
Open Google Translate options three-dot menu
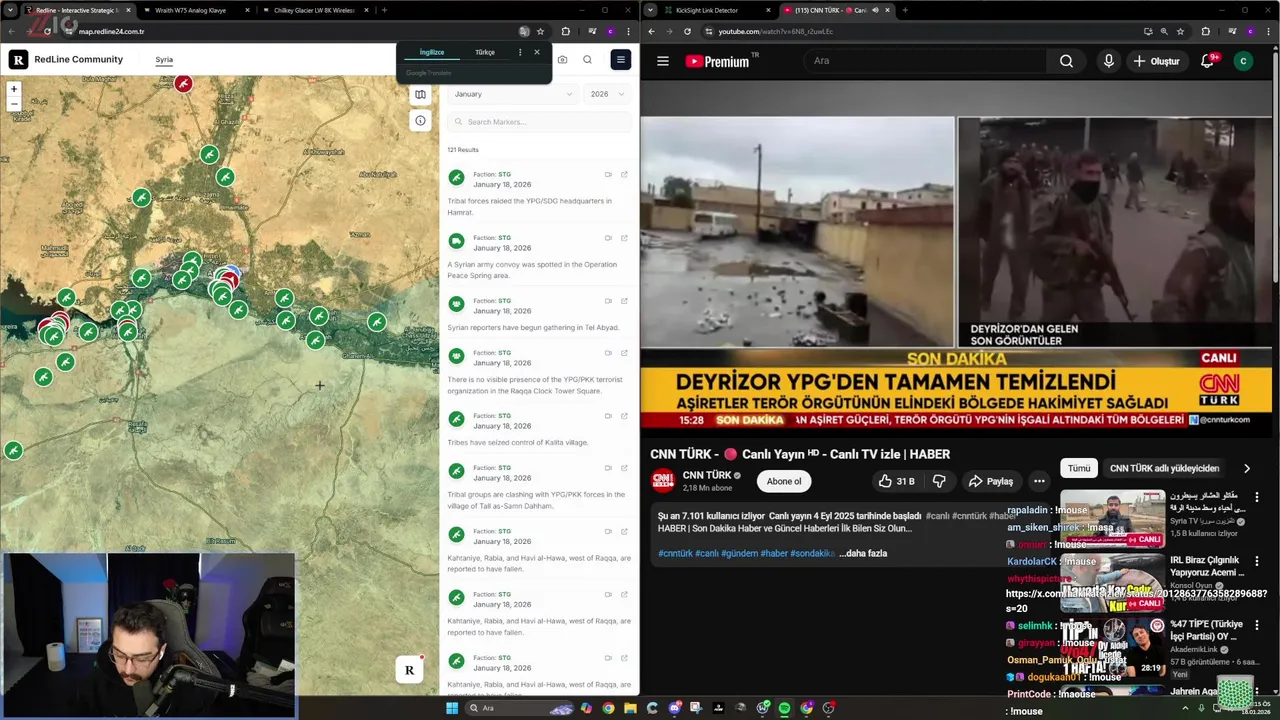pos(519,52)
